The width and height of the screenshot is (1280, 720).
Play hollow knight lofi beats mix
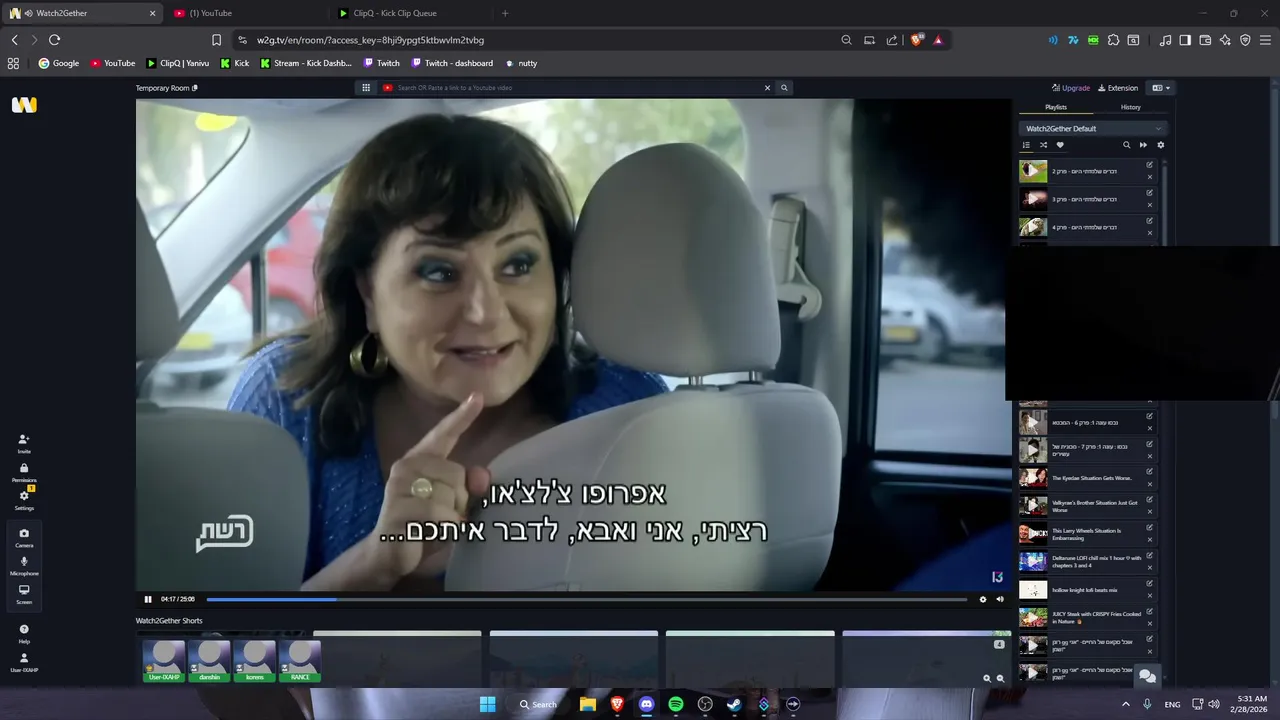pyautogui.click(x=1033, y=590)
